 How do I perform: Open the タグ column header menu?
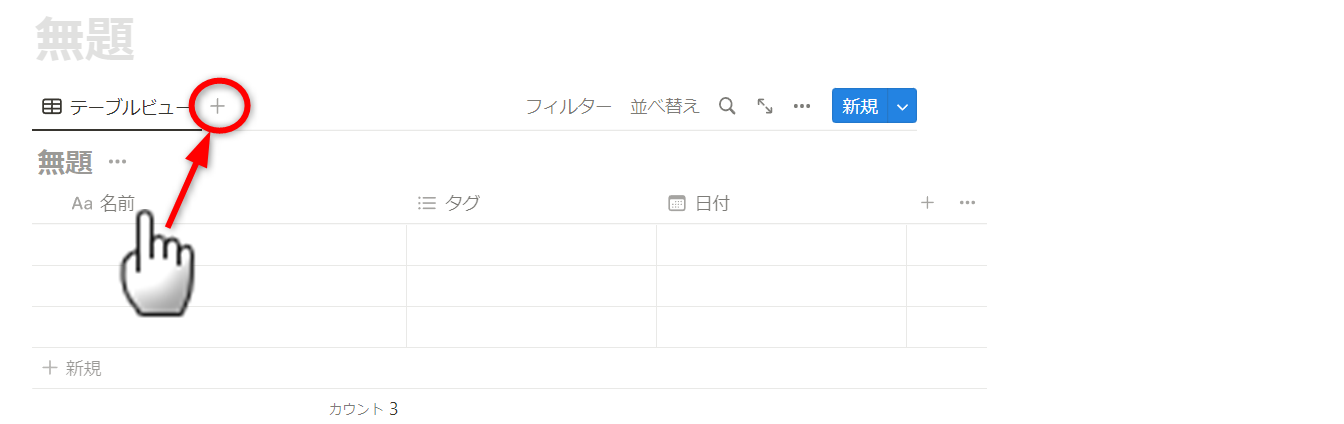462,203
